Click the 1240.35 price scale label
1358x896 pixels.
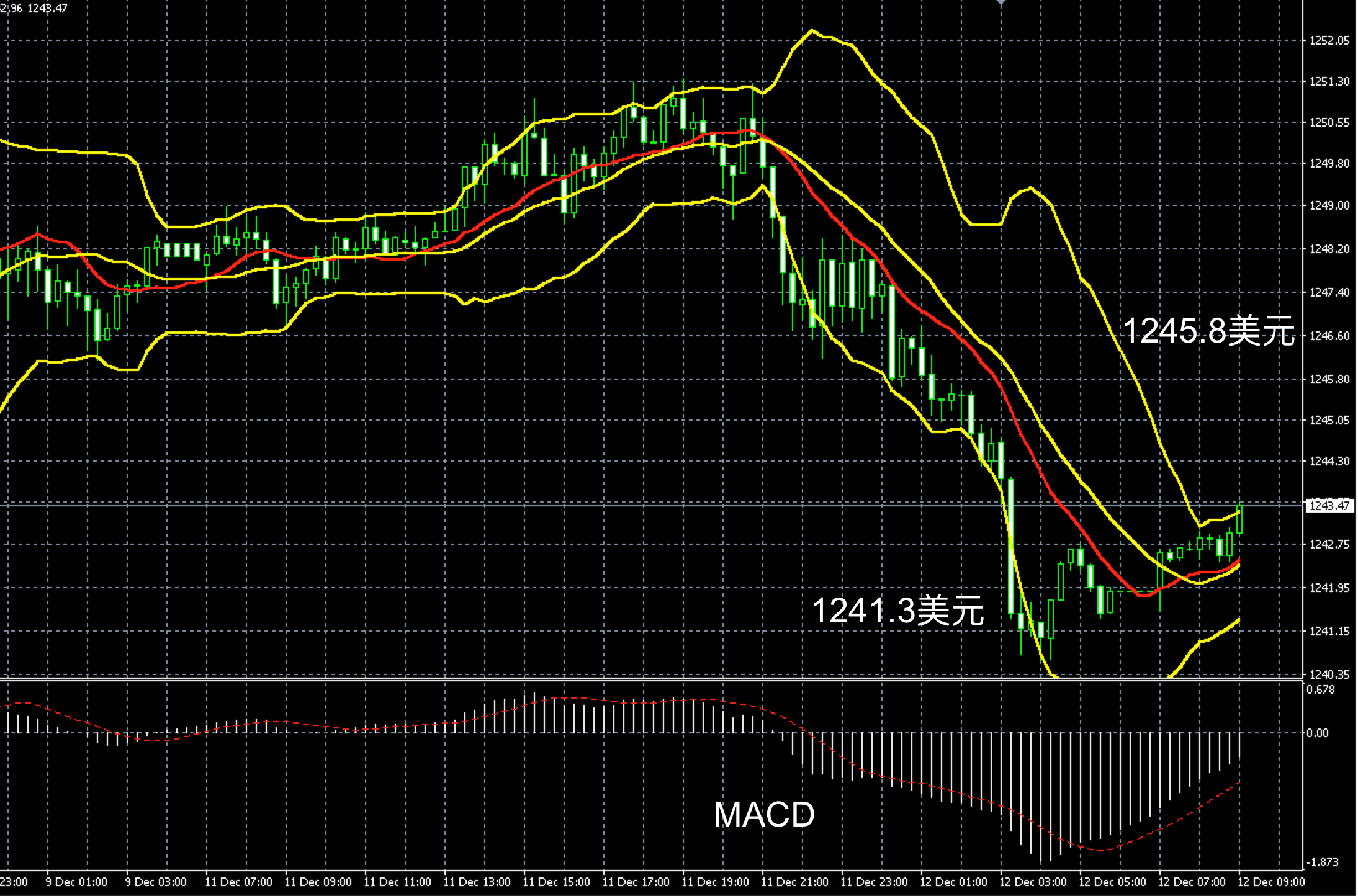point(1329,674)
